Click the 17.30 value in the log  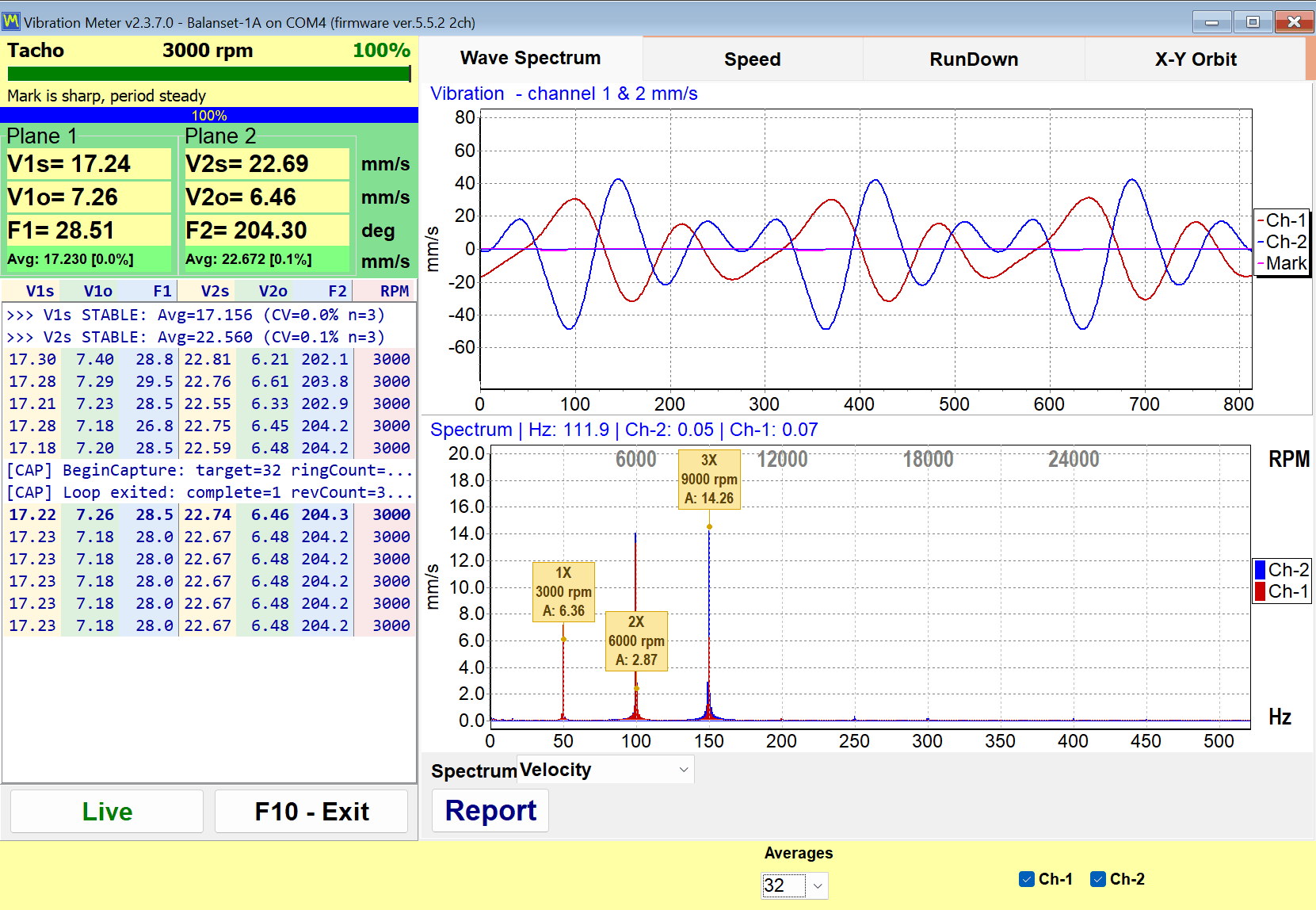click(x=32, y=359)
